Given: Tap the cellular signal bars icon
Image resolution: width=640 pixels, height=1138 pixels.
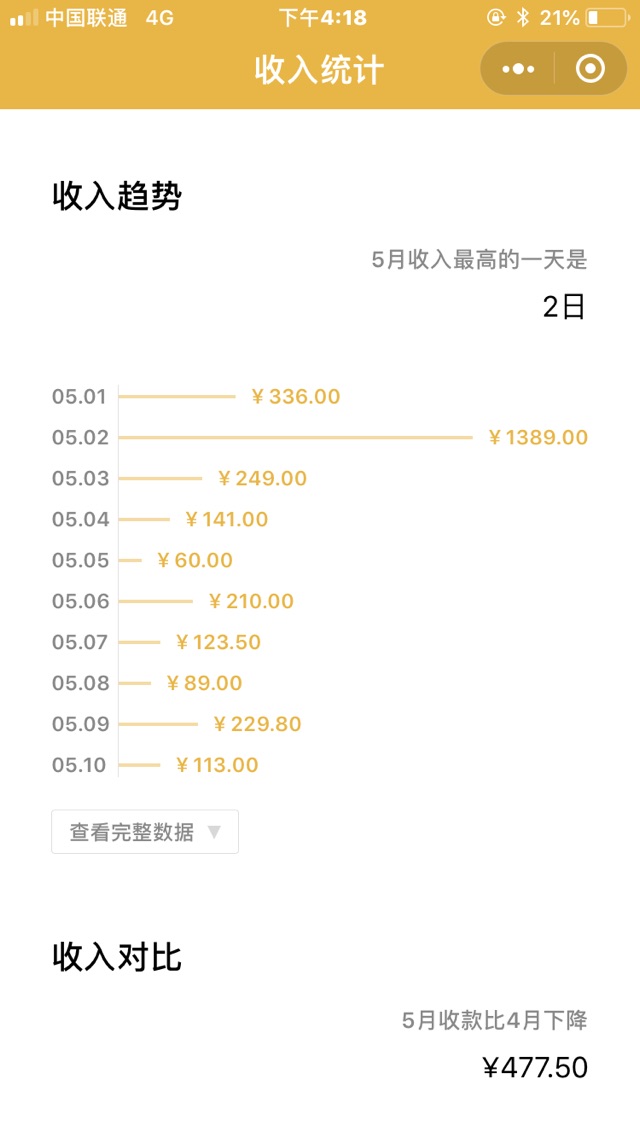Looking at the screenshot, I should tap(24, 18).
